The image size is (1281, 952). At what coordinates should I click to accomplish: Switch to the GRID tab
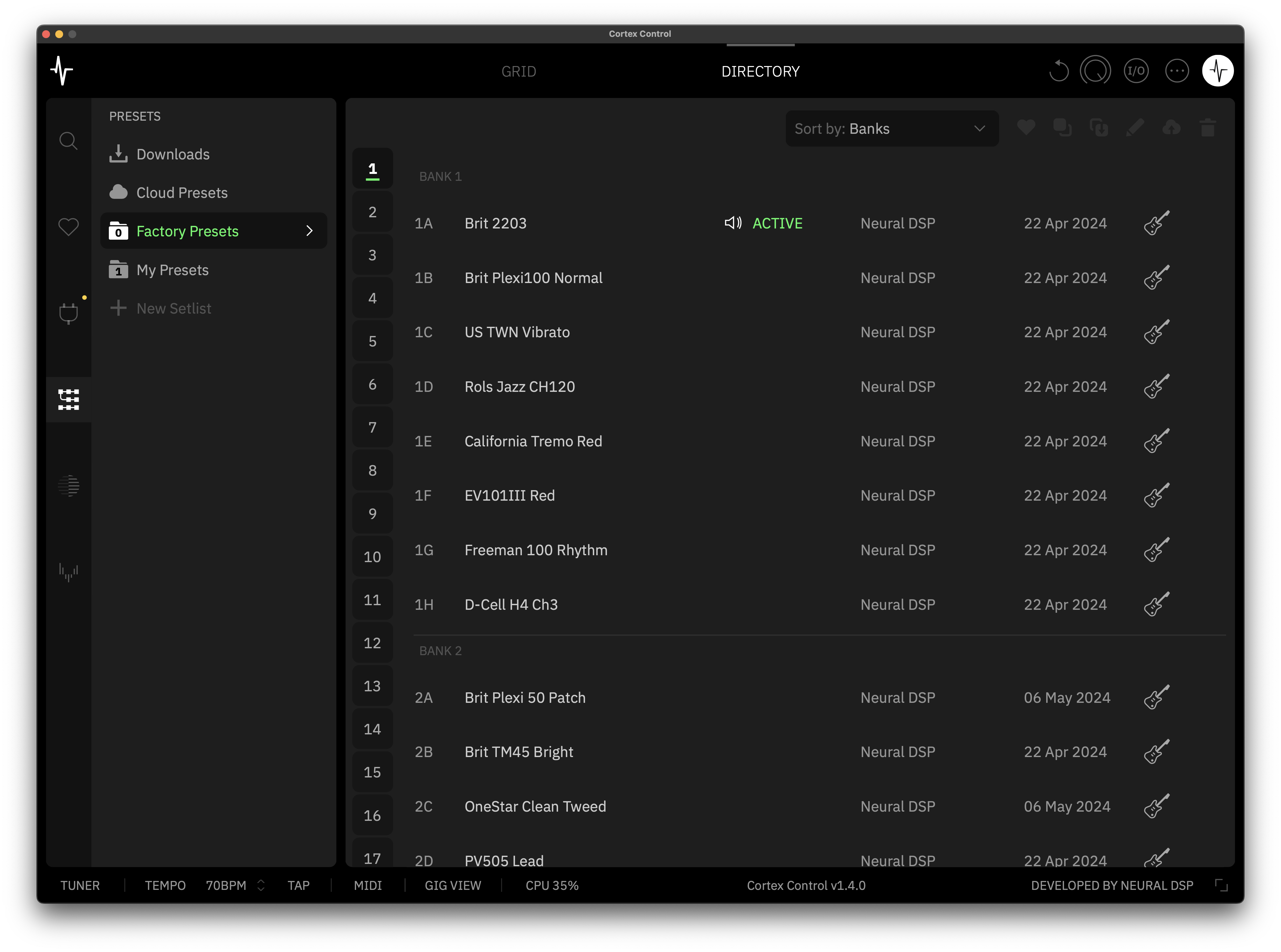pos(519,71)
